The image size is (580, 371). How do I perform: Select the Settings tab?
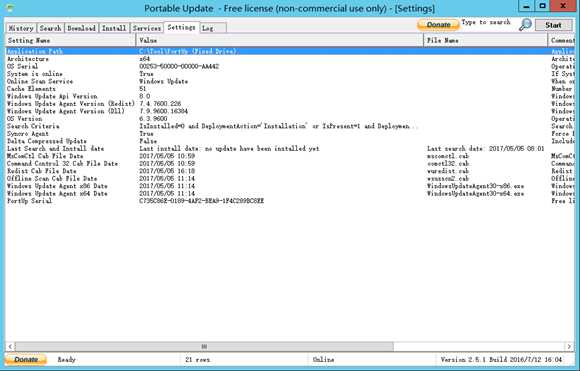tap(181, 27)
